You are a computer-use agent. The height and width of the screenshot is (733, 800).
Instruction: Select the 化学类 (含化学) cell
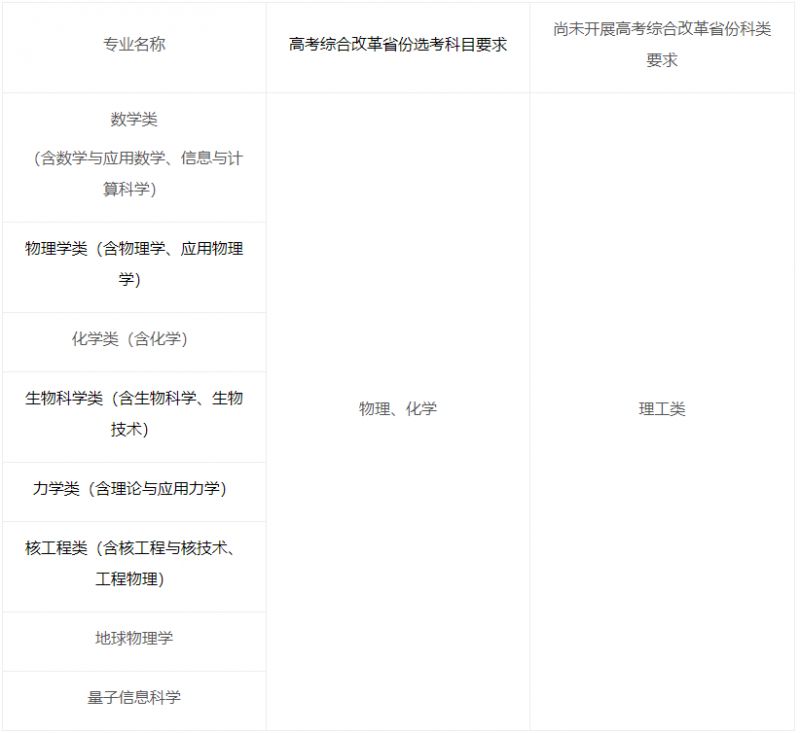tap(134, 342)
